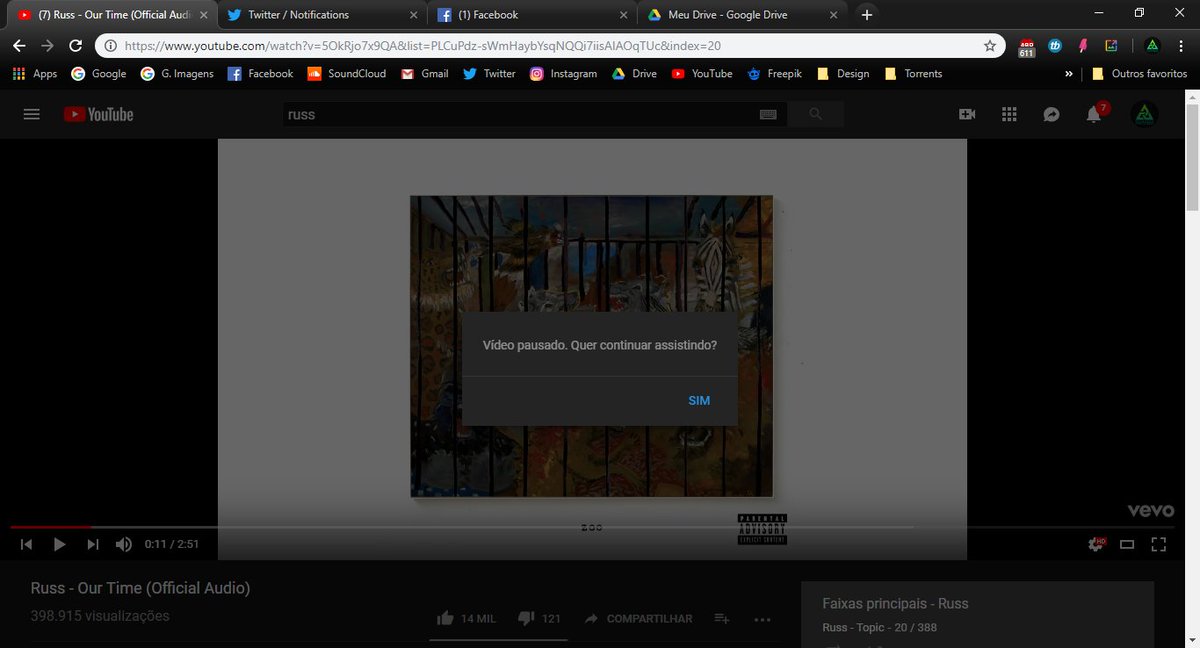The height and width of the screenshot is (648, 1200).
Task: Go to previous track in player
Action: point(27,544)
